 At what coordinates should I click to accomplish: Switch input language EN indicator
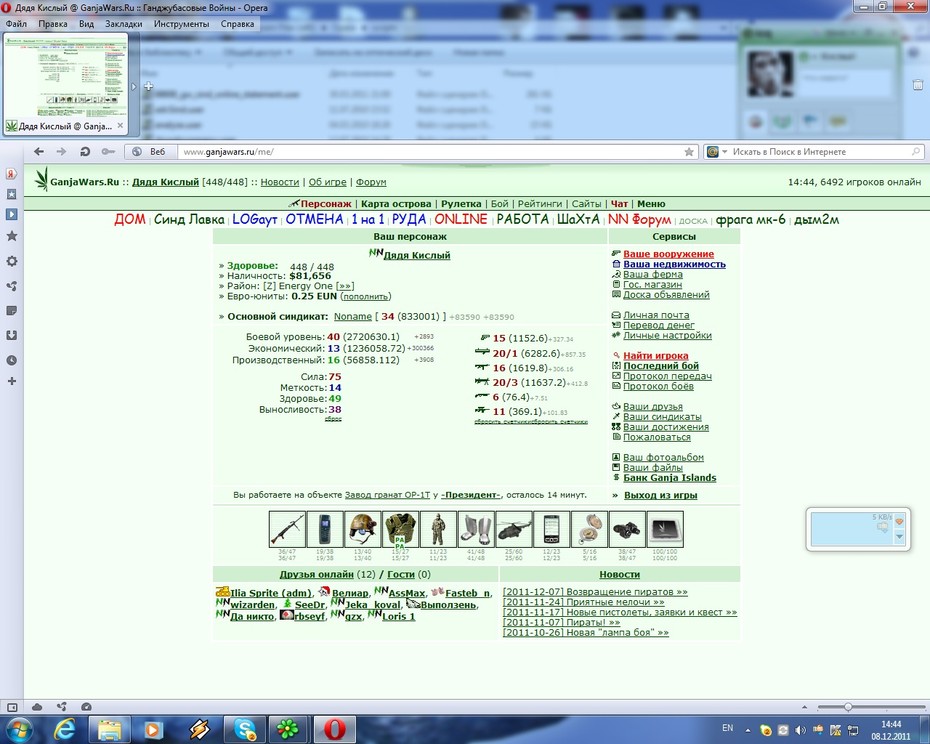727,728
